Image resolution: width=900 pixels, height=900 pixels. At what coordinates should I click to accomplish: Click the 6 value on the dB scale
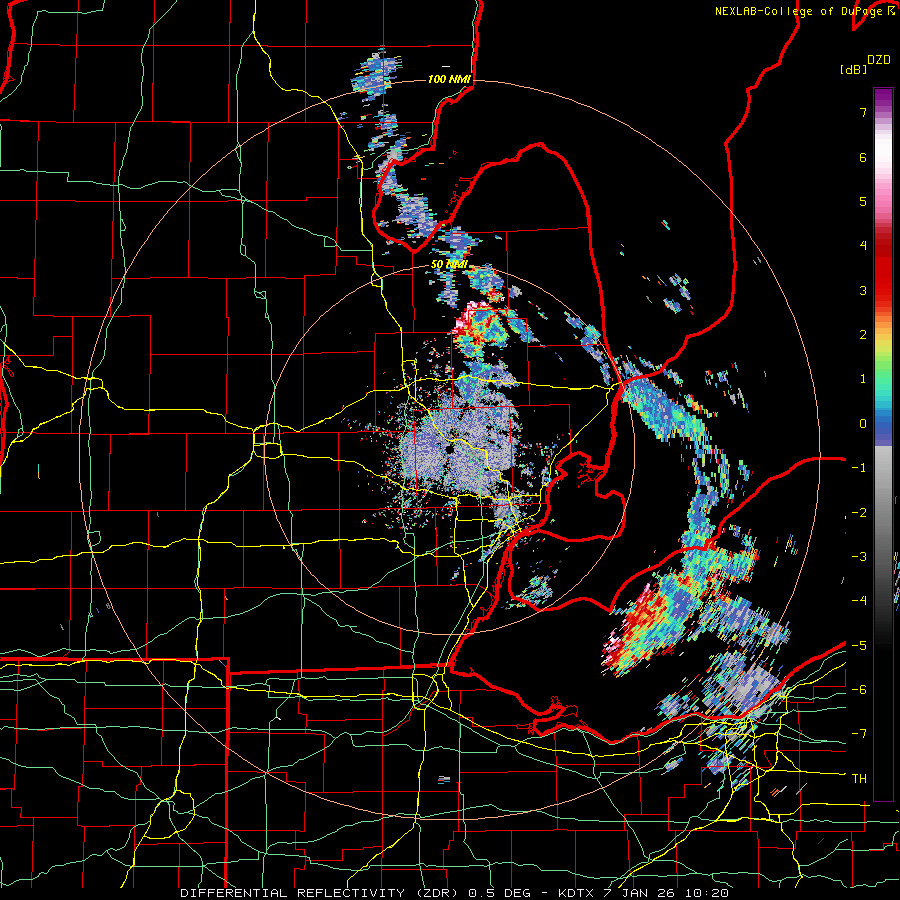tap(863, 157)
